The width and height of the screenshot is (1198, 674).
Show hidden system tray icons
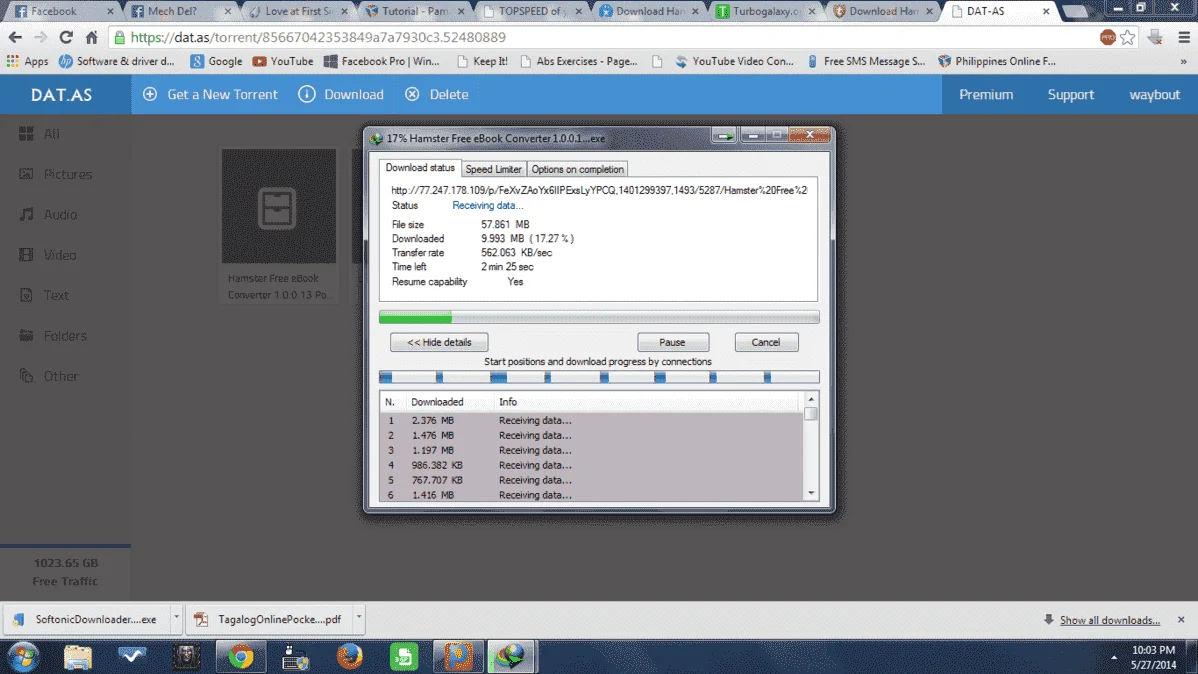(1114, 657)
